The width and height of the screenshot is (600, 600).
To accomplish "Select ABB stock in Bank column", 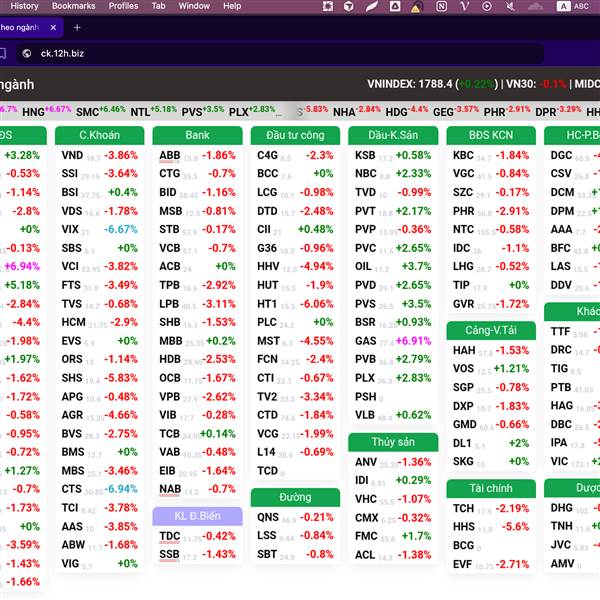I will tap(197, 155).
